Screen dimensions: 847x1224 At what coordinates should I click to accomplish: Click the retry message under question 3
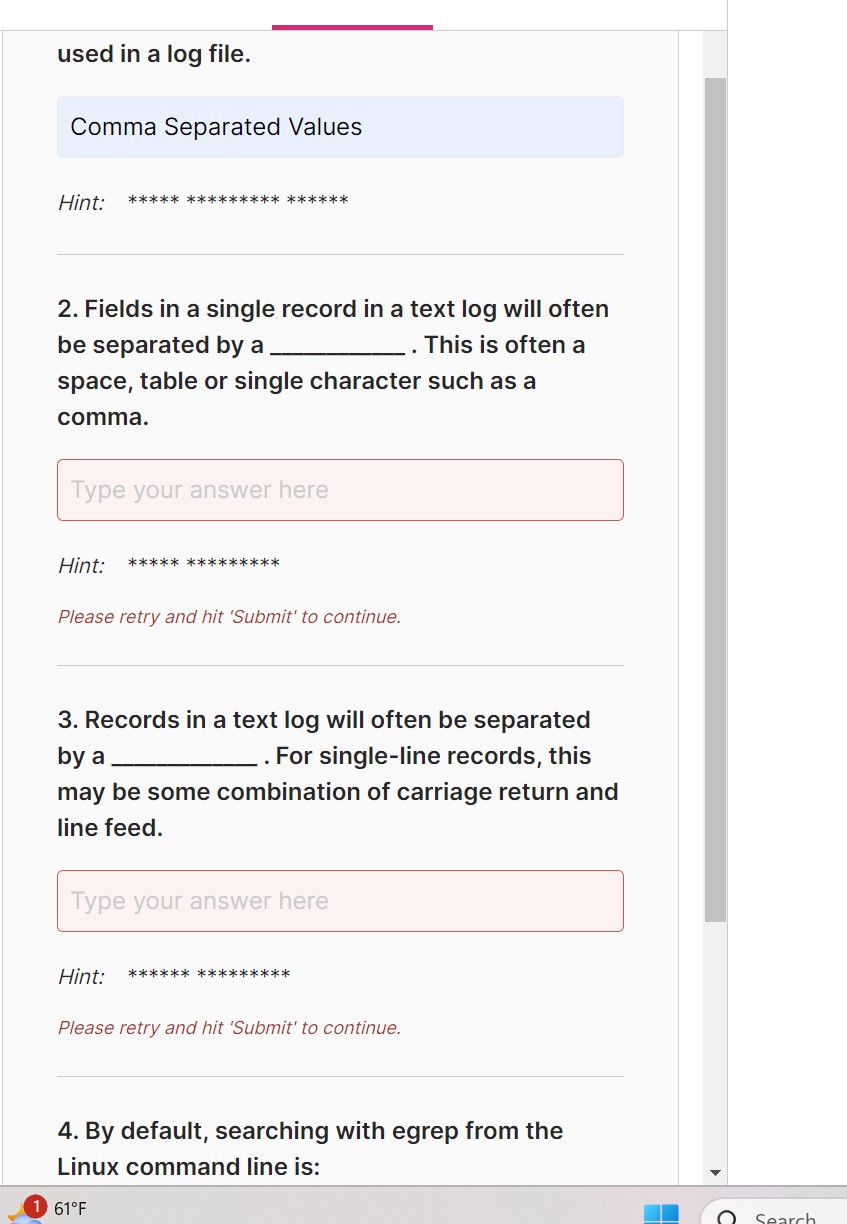coord(229,1028)
